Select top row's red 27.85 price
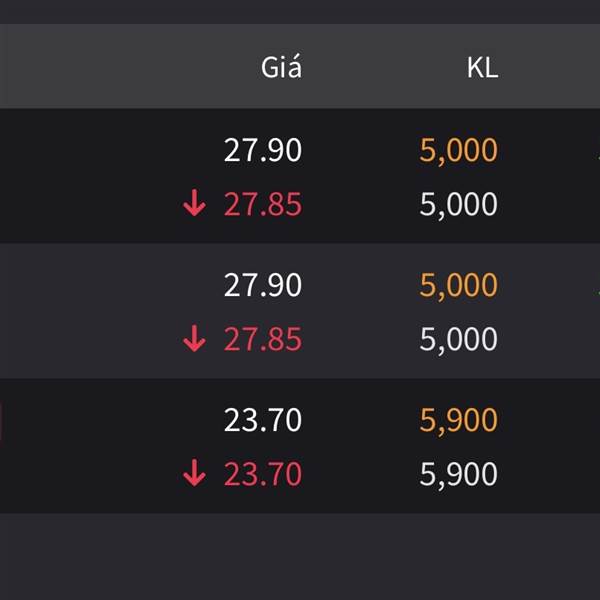This screenshot has height=600, width=600. (x=262, y=204)
